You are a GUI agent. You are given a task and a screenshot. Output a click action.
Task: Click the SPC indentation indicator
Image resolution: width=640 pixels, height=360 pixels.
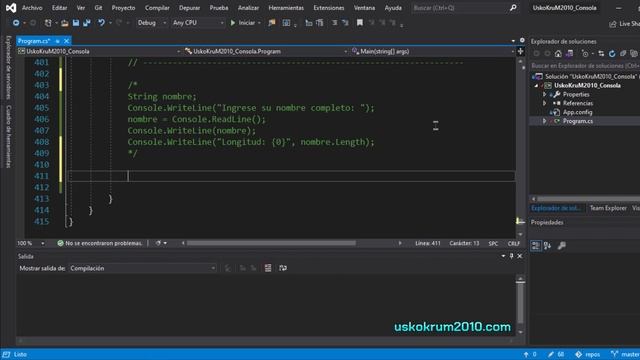pyautogui.click(x=493, y=243)
